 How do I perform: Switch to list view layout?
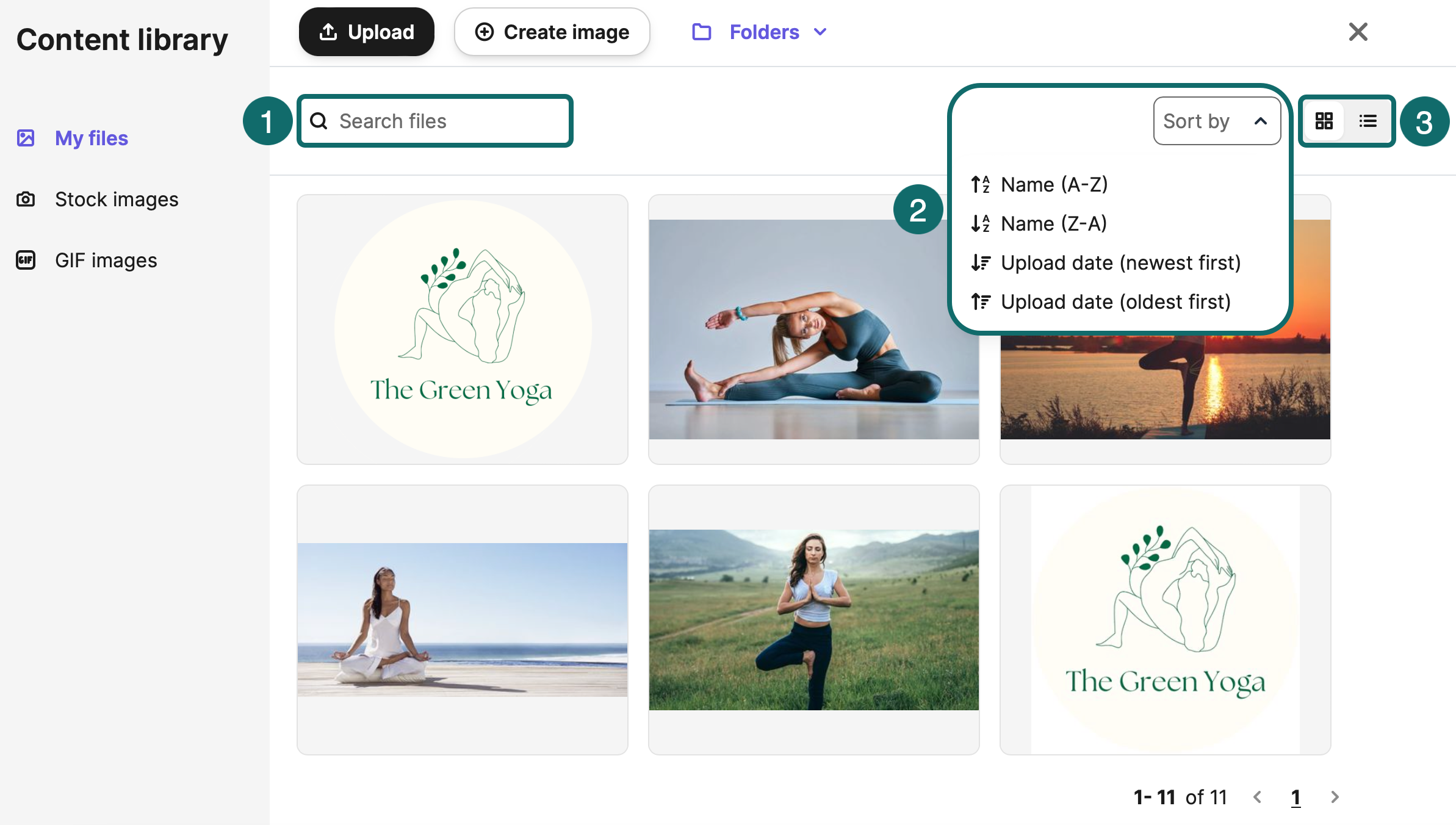point(1368,121)
